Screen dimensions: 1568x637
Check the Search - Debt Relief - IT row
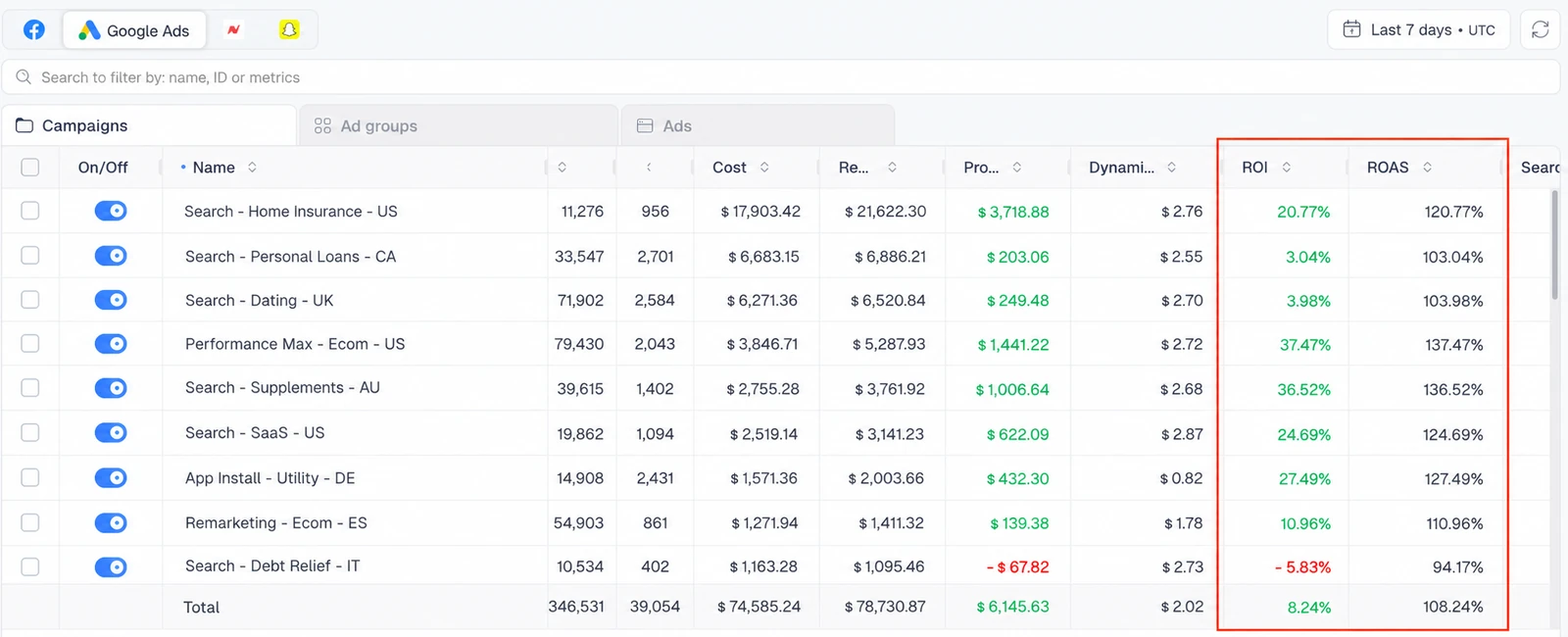(x=30, y=566)
